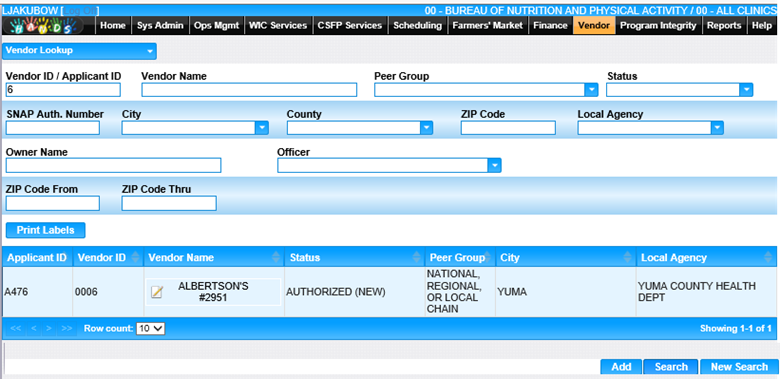
Task: Click the Print Labels button
Action: tap(45, 230)
